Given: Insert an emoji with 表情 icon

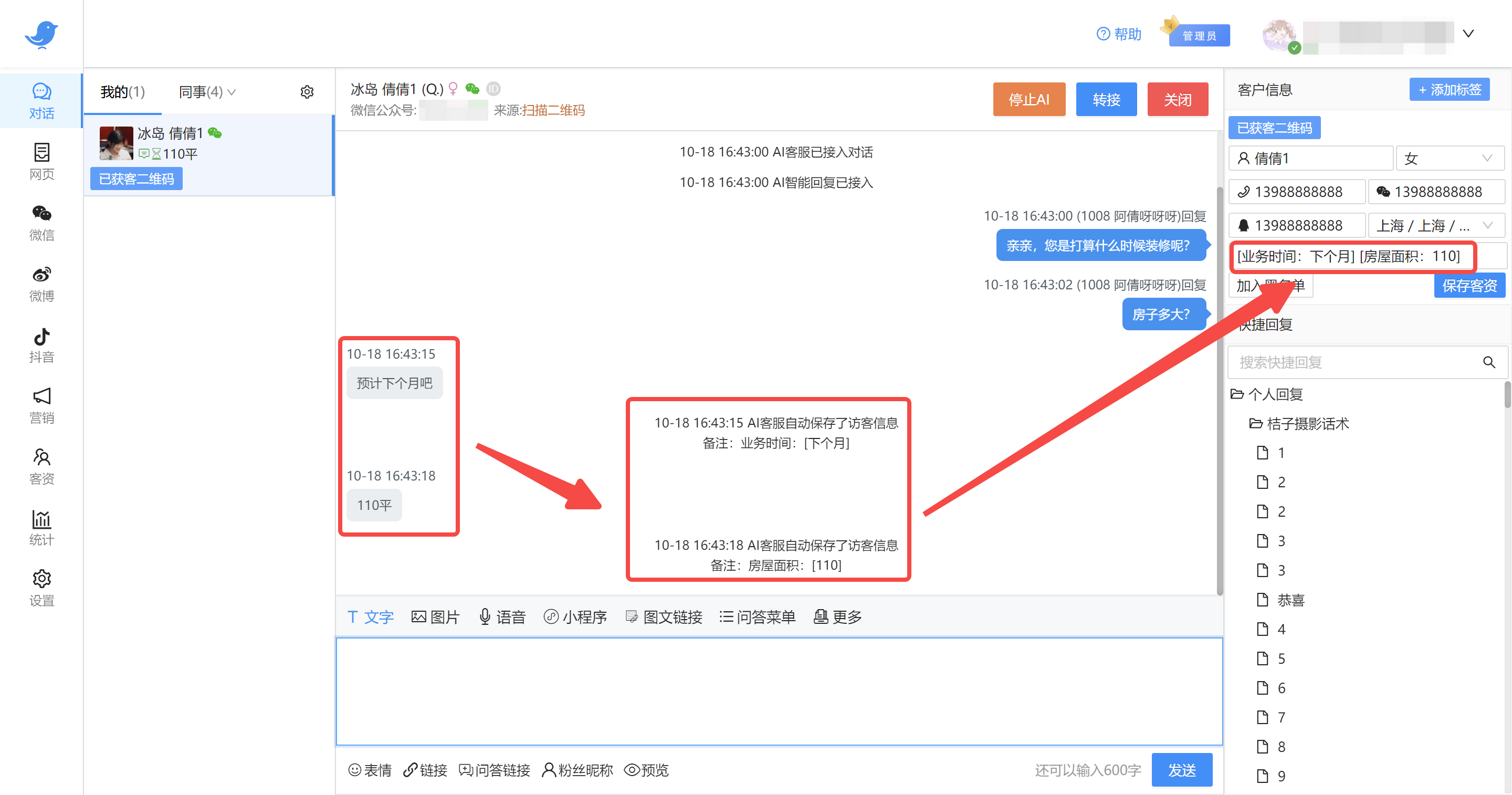Looking at the screenshot, I should 370,770.
